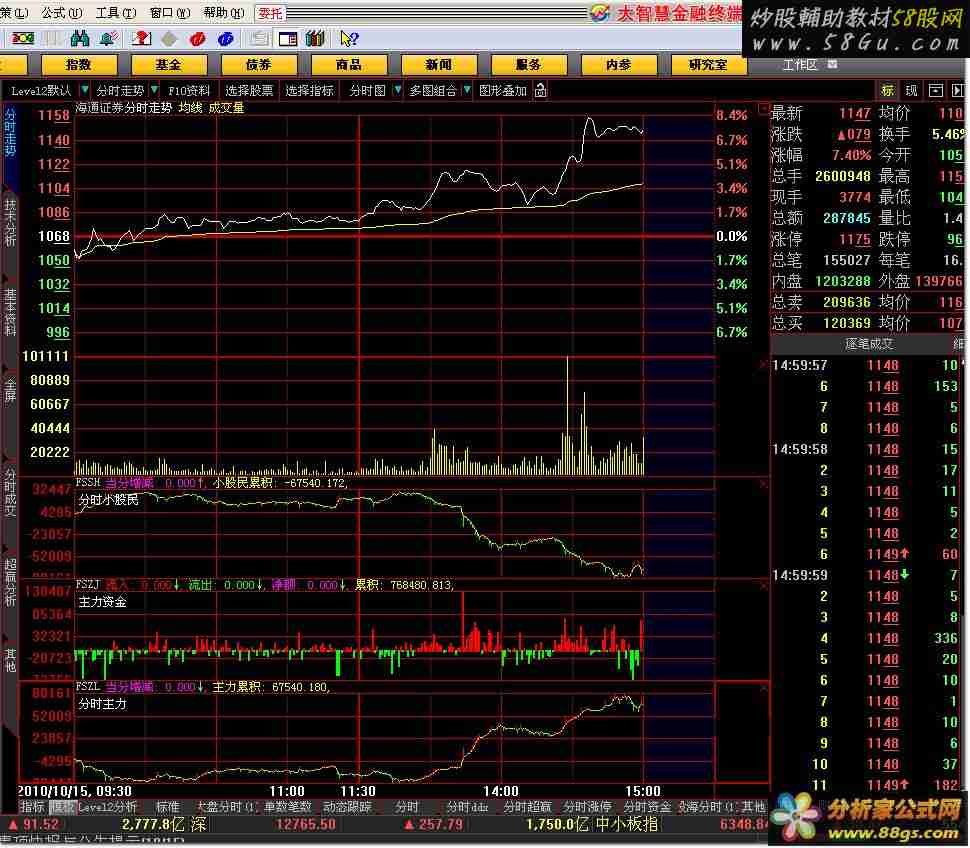Open the 工具 menu
This screenshot has width=970, height=848.
[116, 12]
